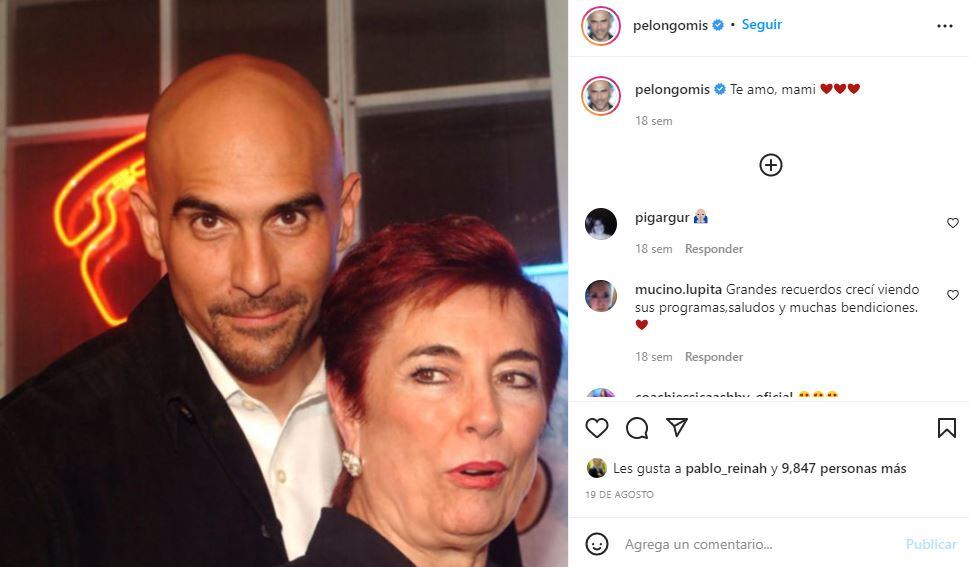969x567 pixels.
Task: Open the three-dot more options menu
Action: pyautogui.click(x=945, y=26)
